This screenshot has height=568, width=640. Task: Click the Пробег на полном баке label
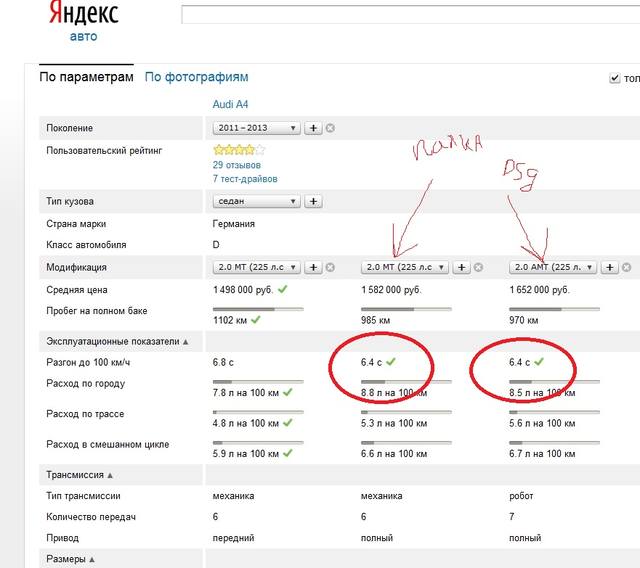pos(97,311)
